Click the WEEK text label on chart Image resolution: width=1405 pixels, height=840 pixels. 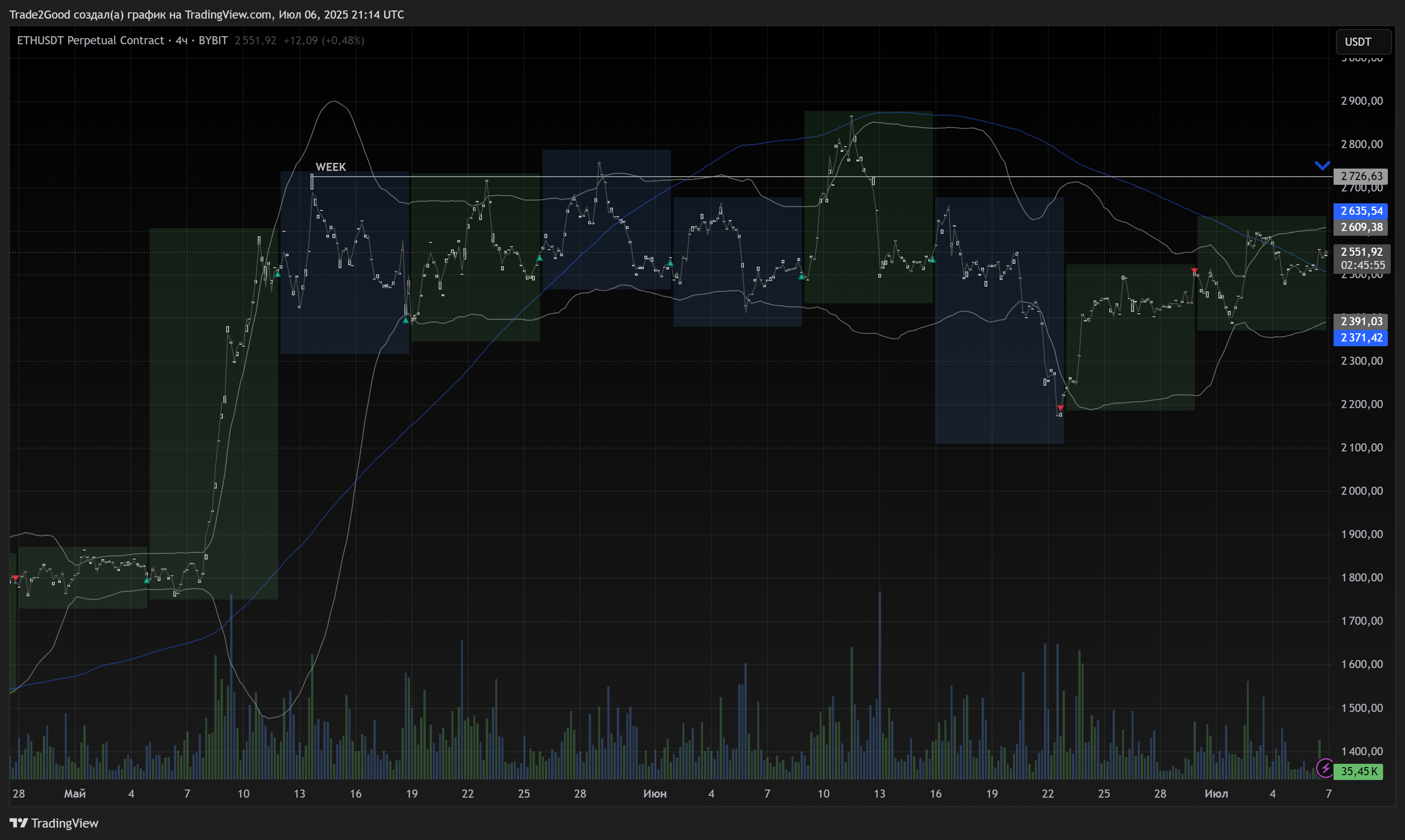[331, 167]
